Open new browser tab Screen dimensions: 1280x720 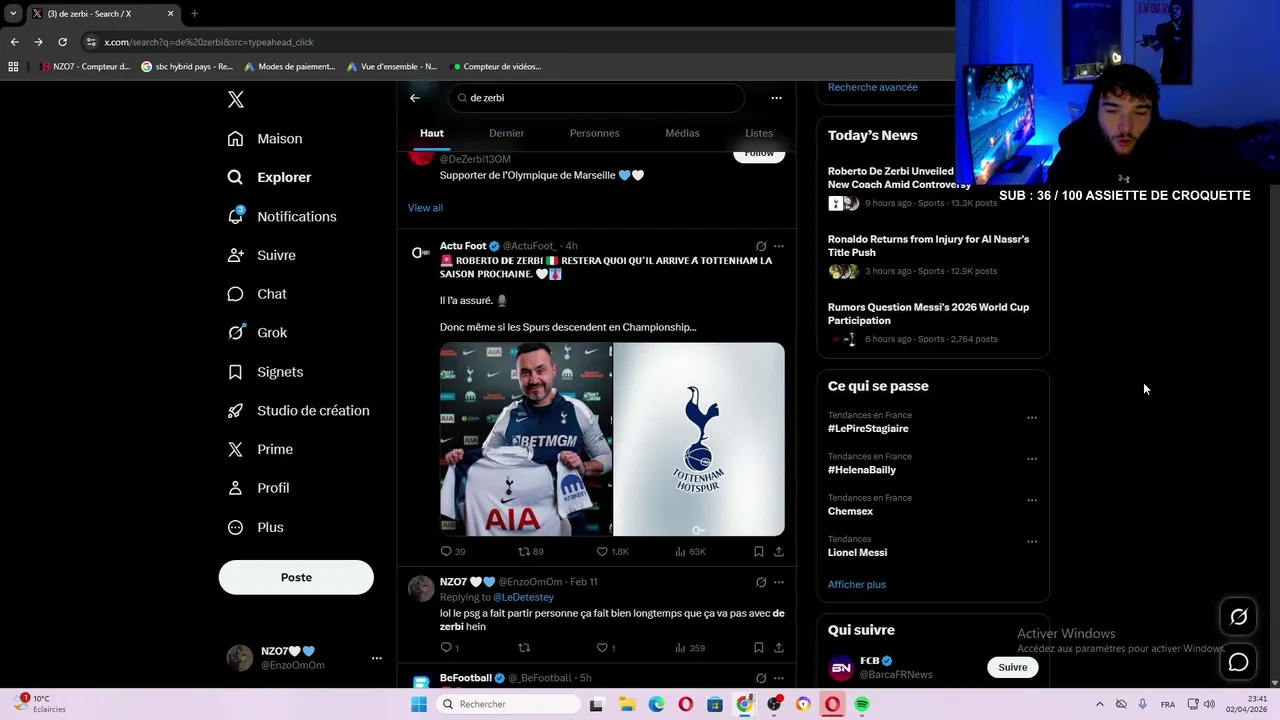[x=194, y=14]
